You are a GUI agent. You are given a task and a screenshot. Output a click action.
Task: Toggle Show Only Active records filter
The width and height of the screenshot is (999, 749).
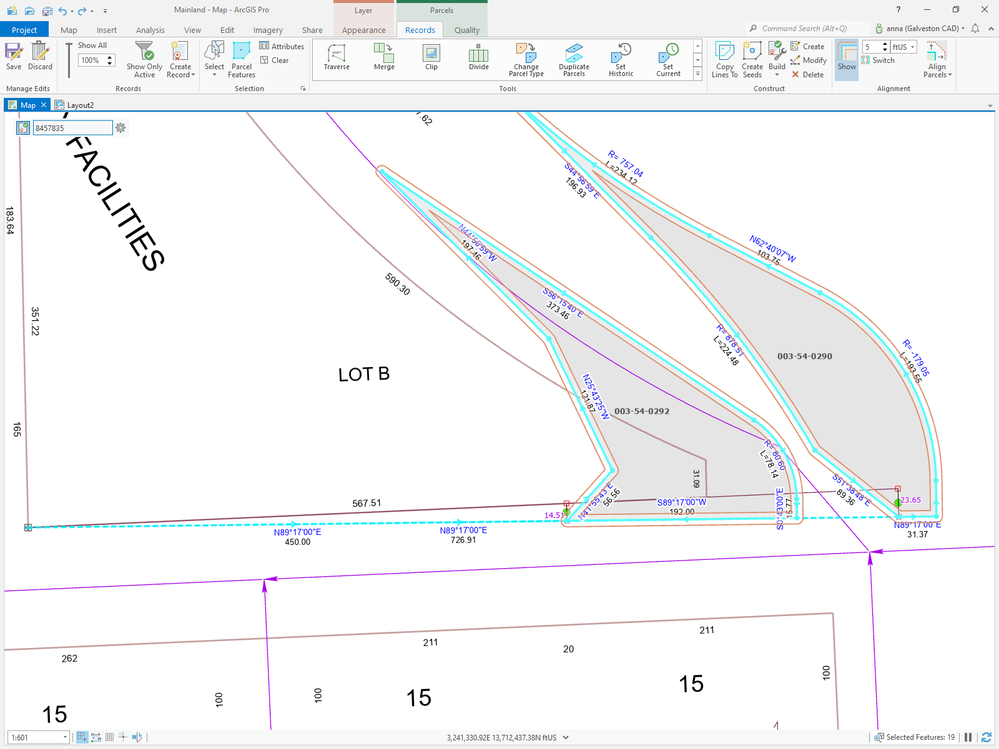click(145, 60)
